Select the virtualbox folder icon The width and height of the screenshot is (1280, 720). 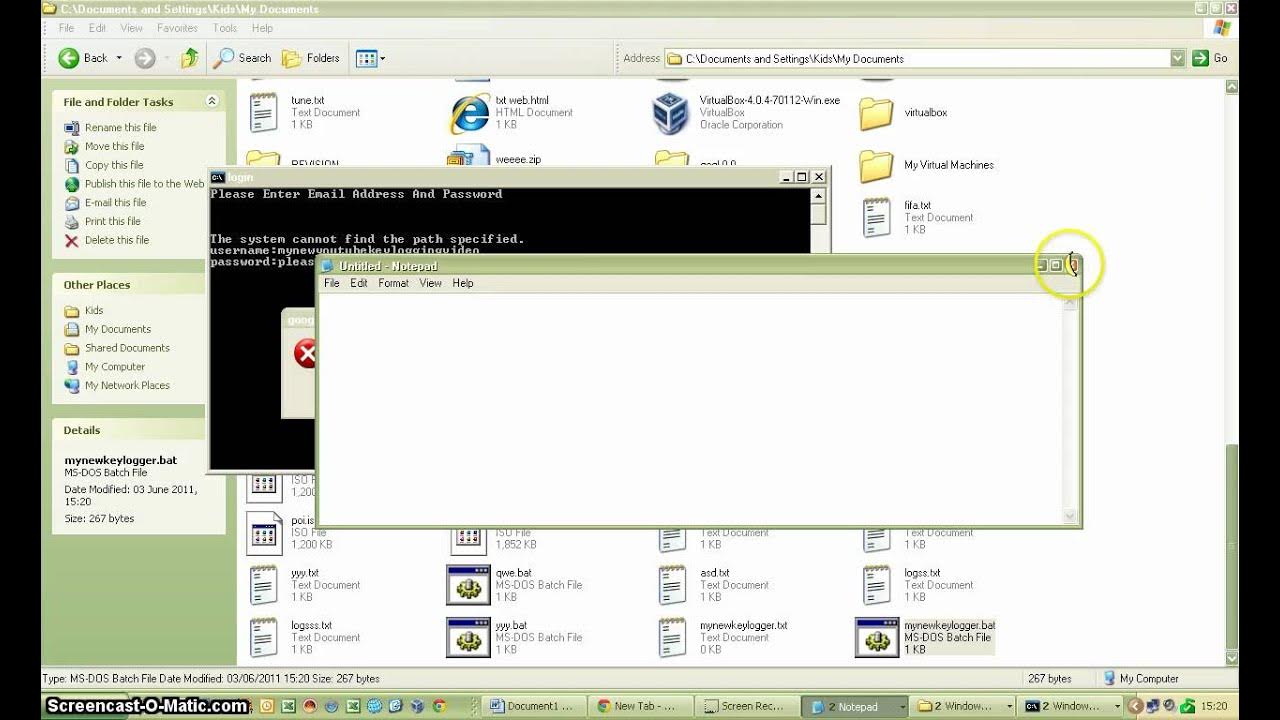[x=876, y=113]
